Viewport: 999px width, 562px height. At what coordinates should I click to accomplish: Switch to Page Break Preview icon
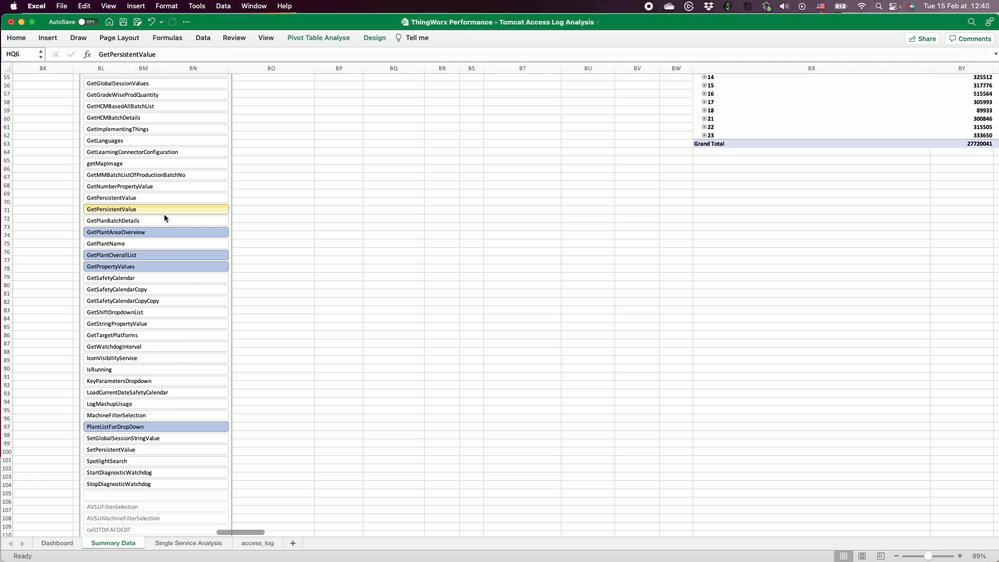[x=880, y=556]
